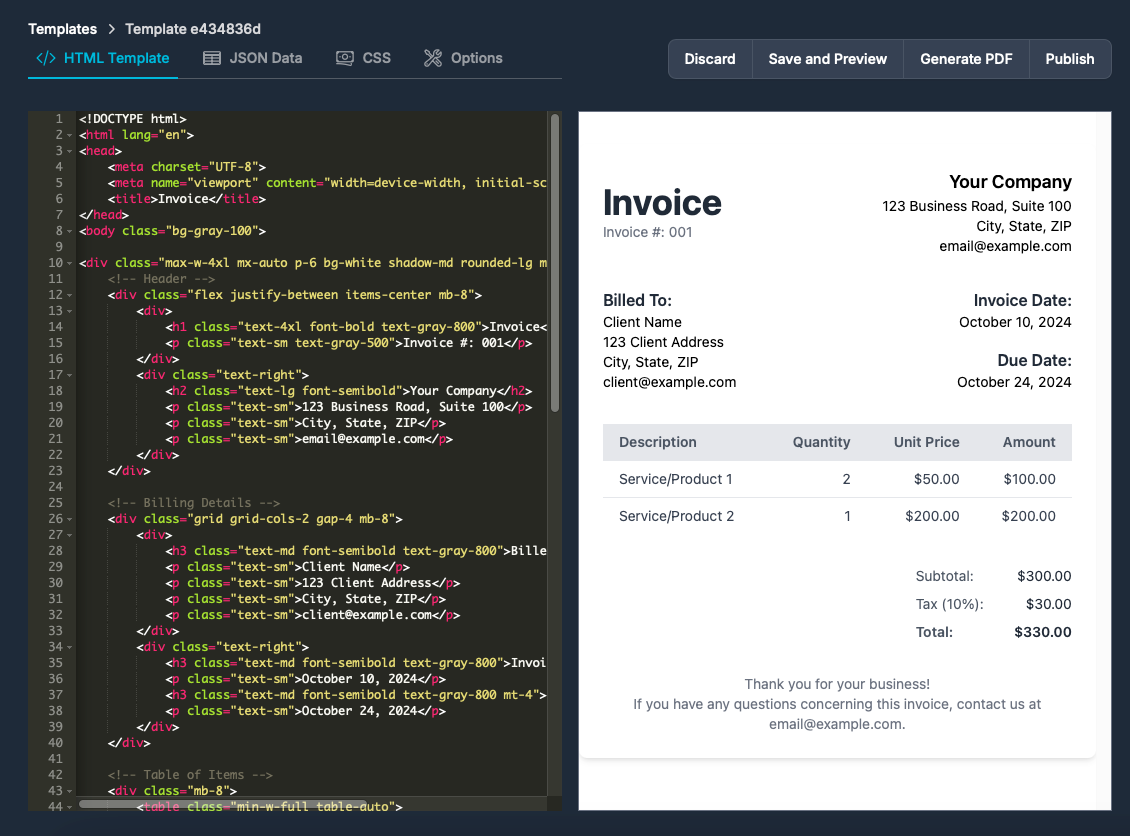Click the code editor vertical scrollbar
The height and width of the screenshot is (836, 1130).
click(554, 260)
